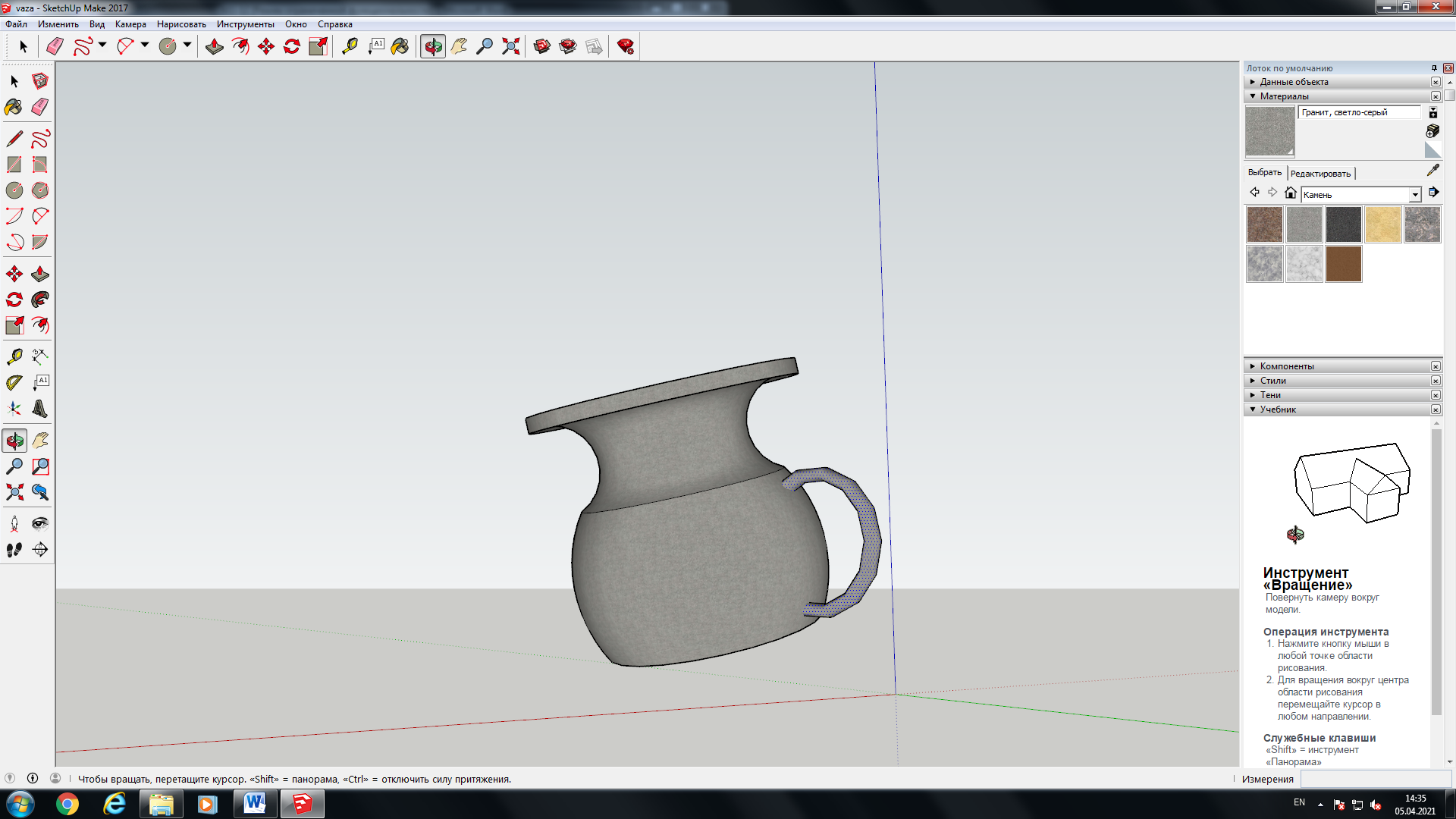
Task: Select the Tape Measure tool in top toolbar
Action: pos(350,47)
